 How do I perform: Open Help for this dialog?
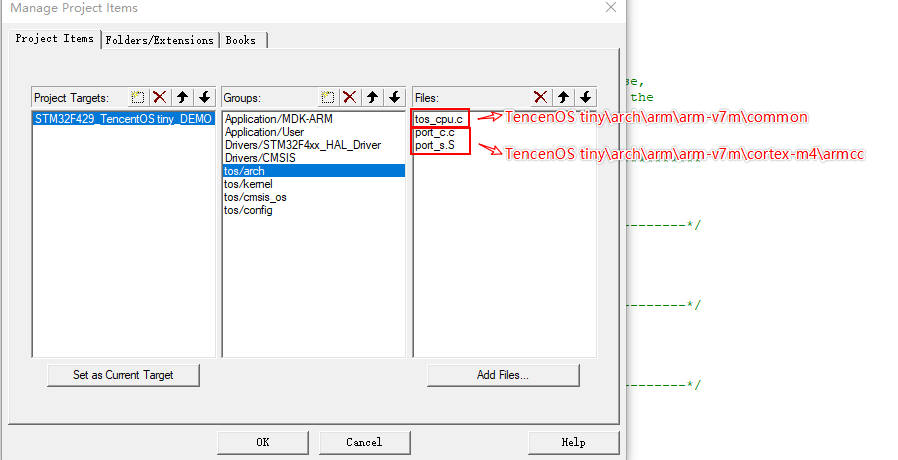[x=573, y=442]
